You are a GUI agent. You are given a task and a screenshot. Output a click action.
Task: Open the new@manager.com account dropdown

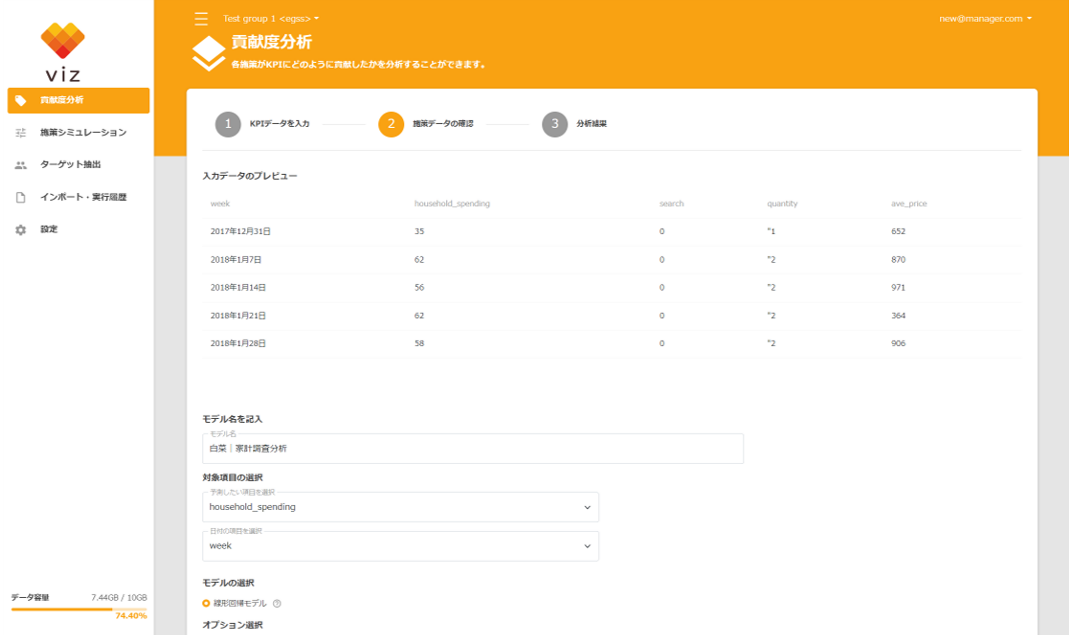[x=985, y=18]
